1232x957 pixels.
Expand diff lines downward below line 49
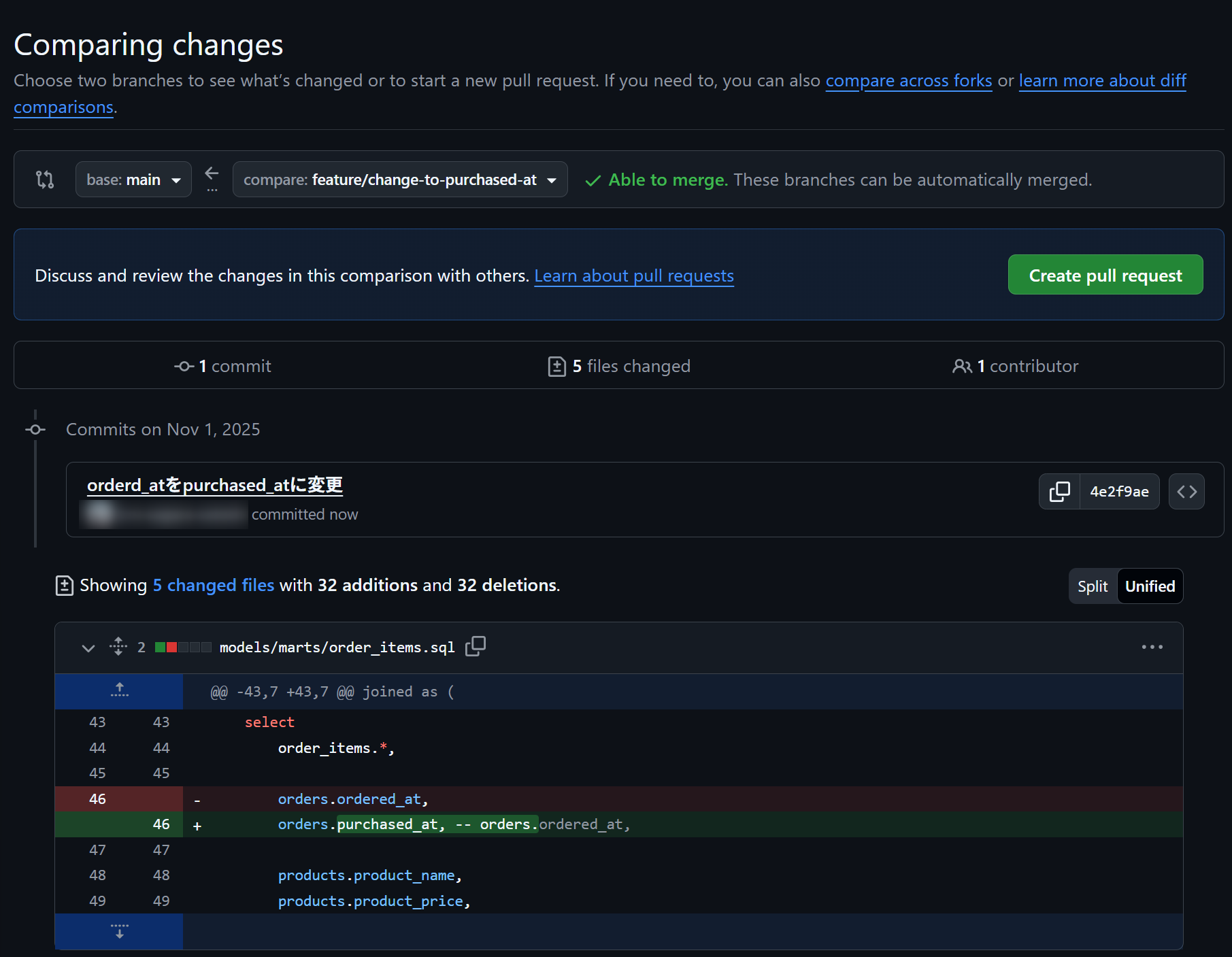coord(119,931)
